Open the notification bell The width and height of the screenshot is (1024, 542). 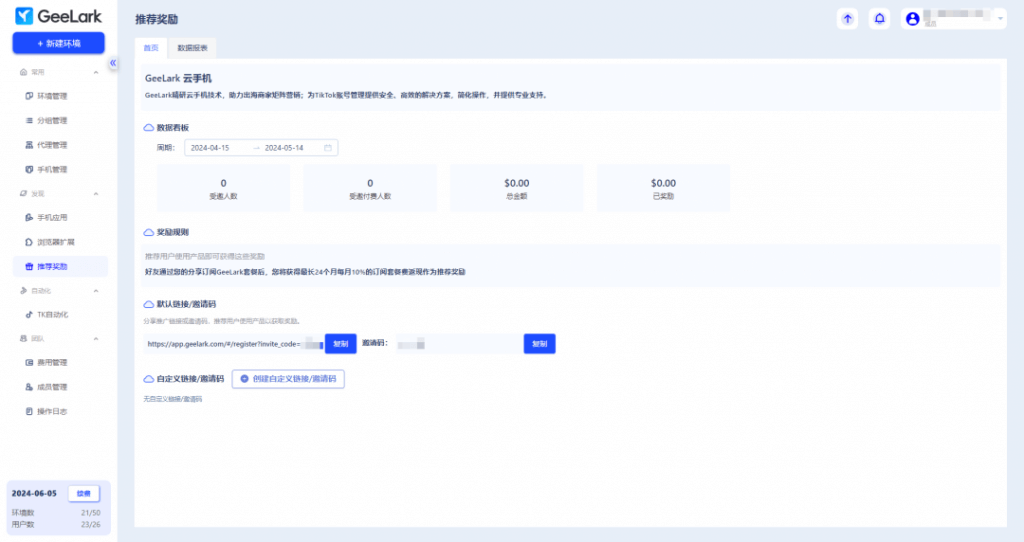[879, 19]
